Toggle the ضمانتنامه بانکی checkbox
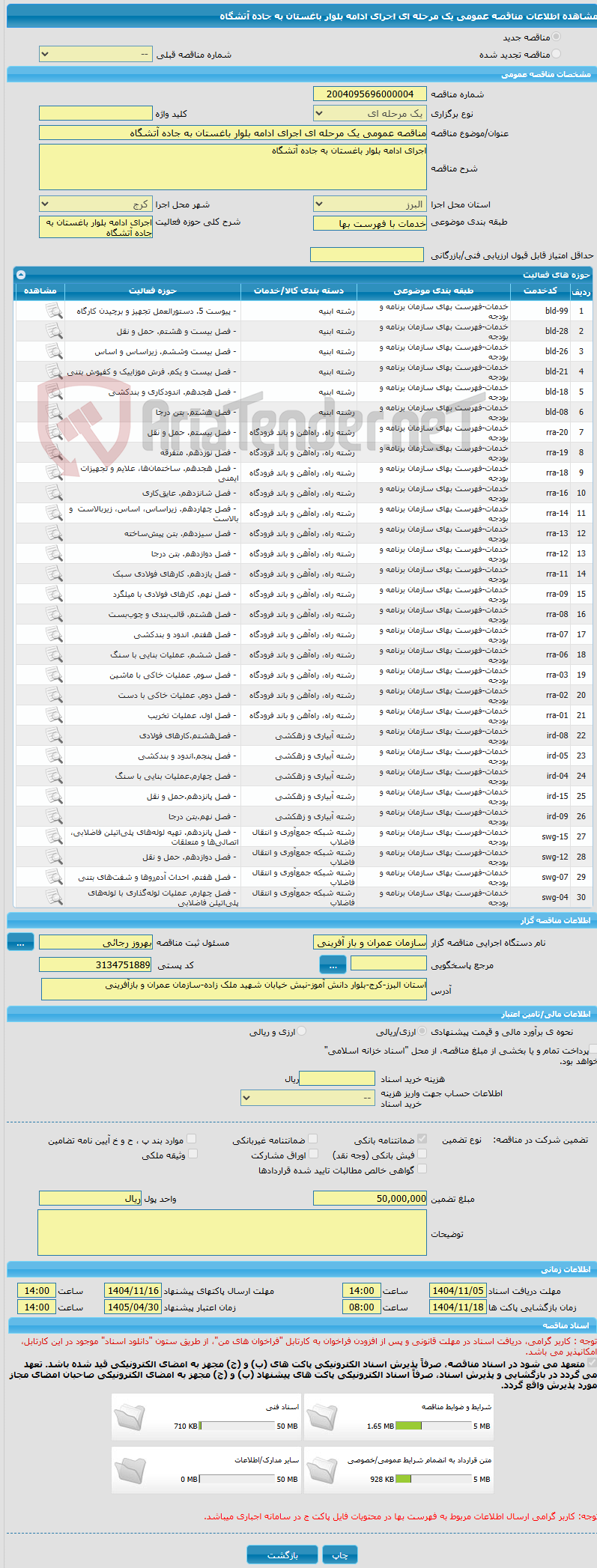This screenshot has height=1568, width=597. tap(422, 1139)
